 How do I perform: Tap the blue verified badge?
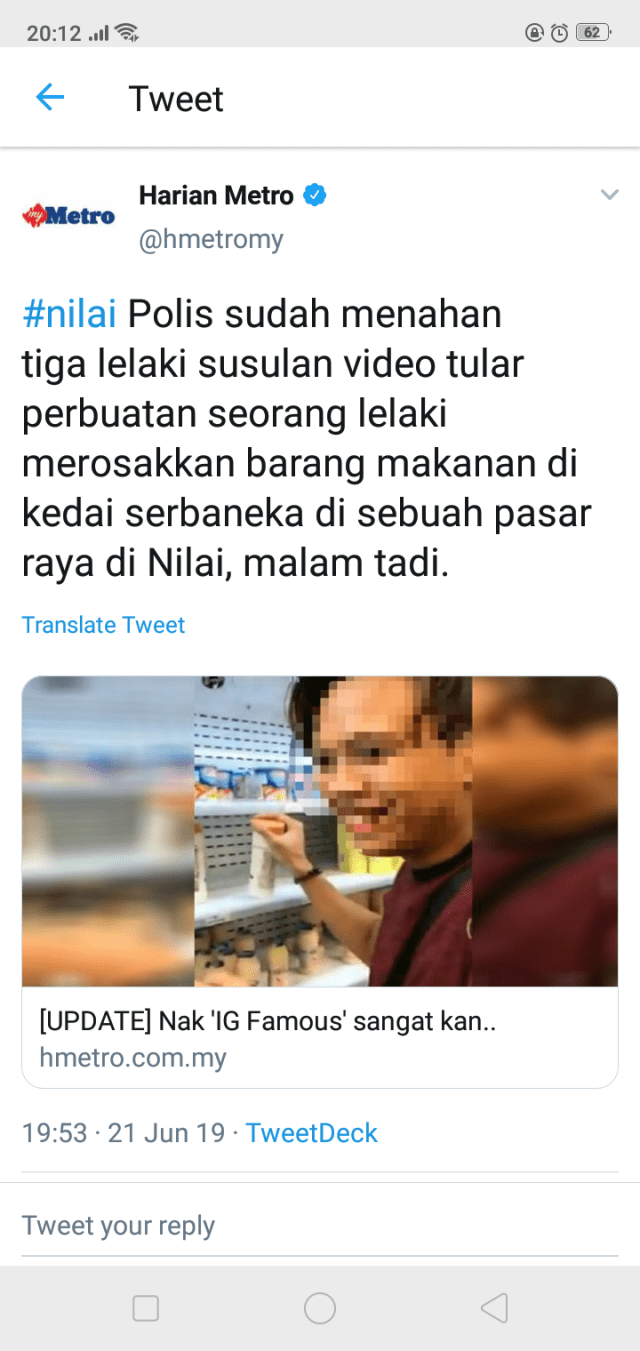[315, 195]
